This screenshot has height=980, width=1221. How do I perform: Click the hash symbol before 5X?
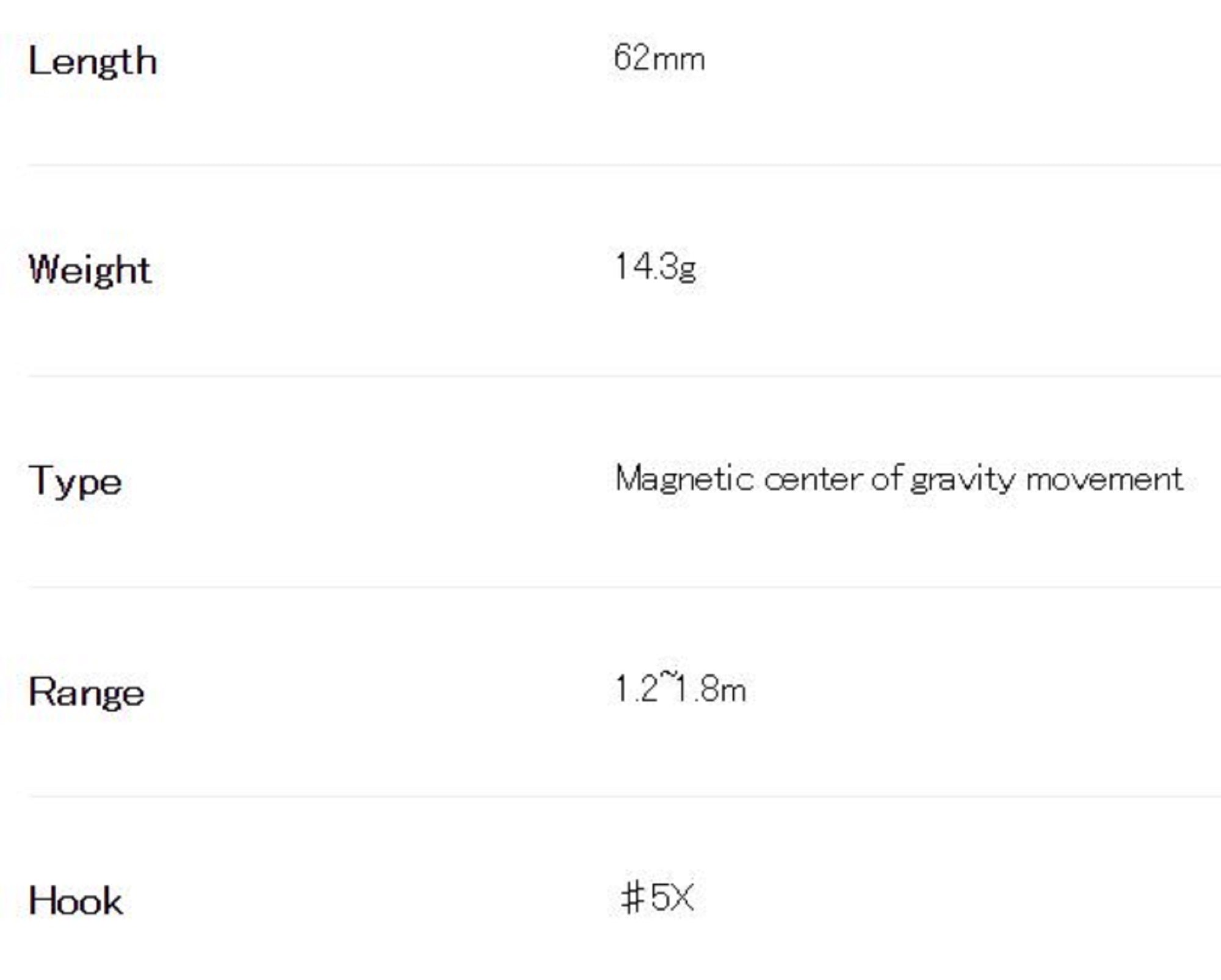632,898
